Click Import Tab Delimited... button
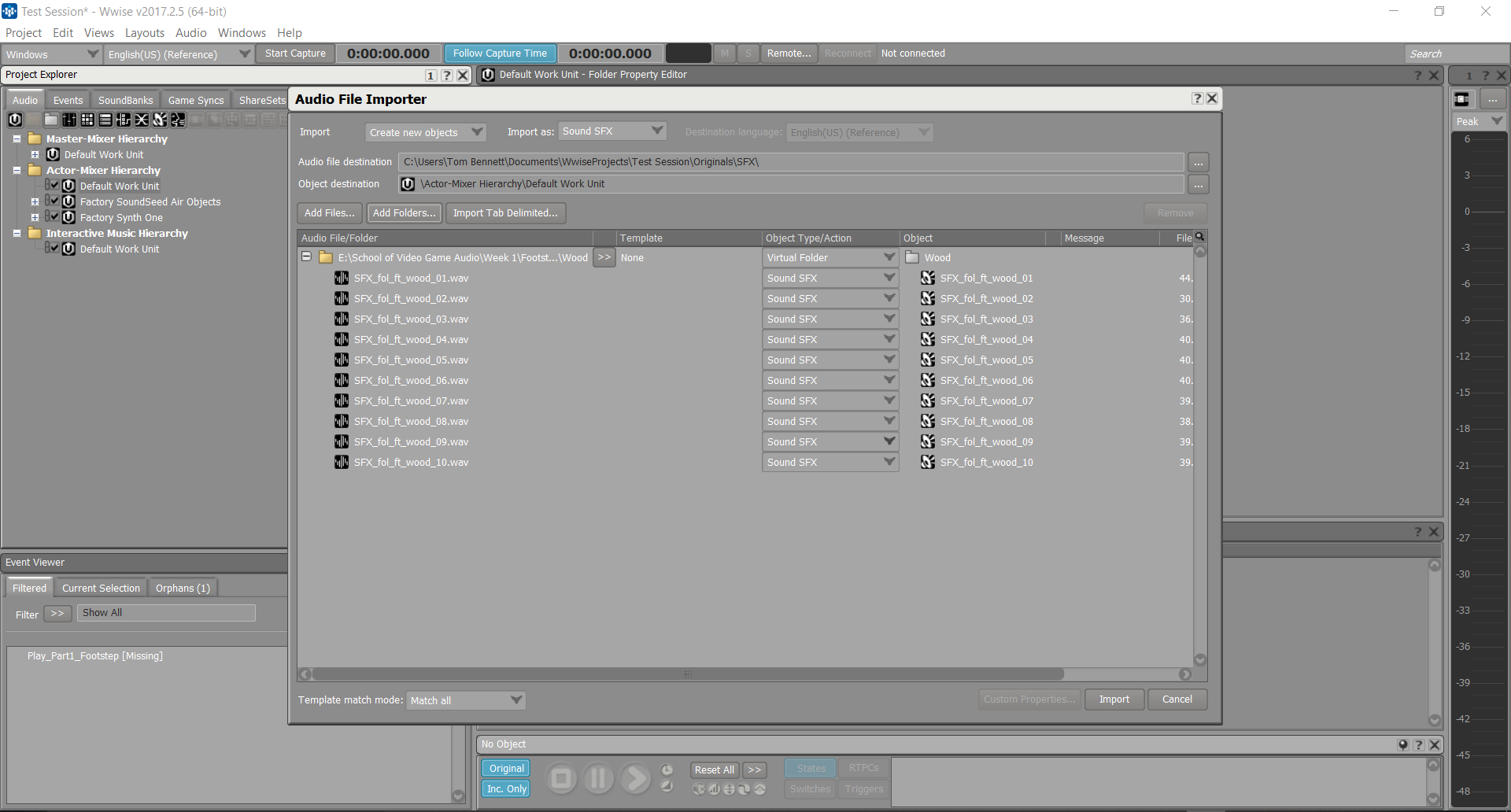 (505, 213)
